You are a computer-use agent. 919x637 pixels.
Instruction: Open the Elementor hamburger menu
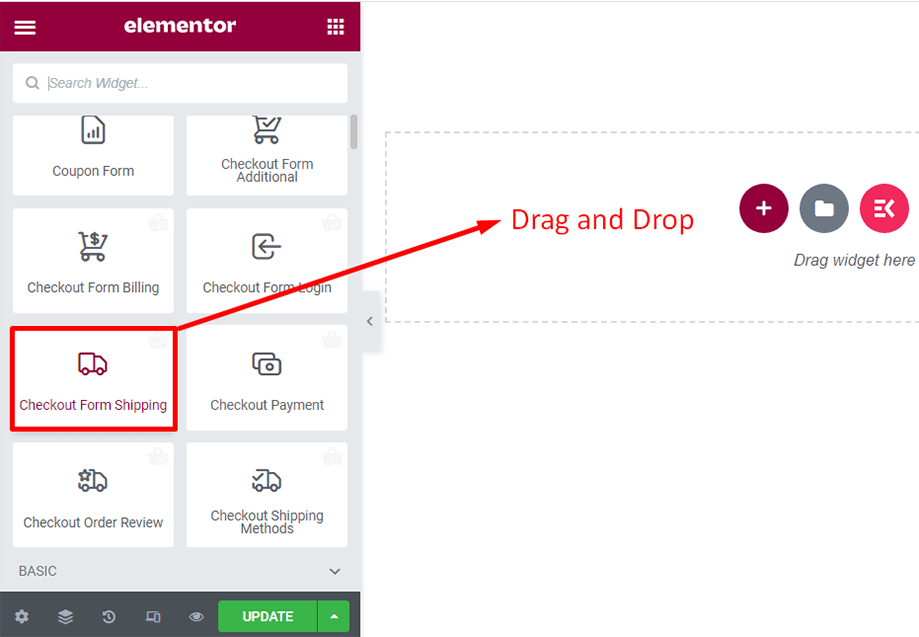(x=25, y=27)
